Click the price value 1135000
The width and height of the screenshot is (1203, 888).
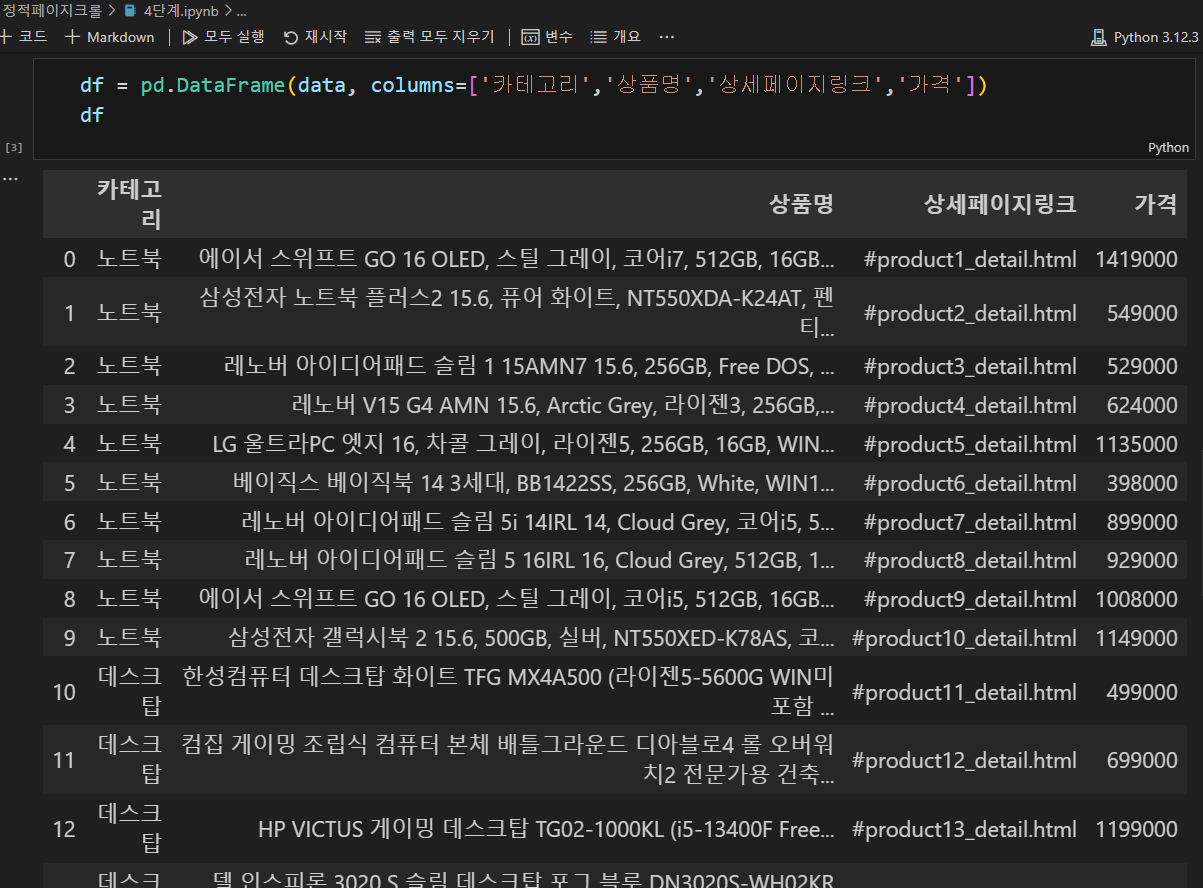point(1136,444)
